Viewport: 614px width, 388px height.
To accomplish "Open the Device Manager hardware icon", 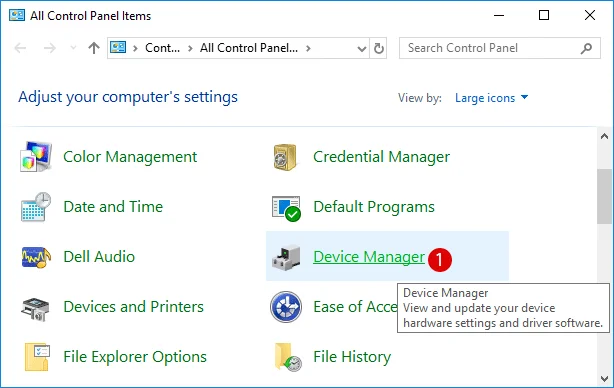I will (x=286, y=258).
